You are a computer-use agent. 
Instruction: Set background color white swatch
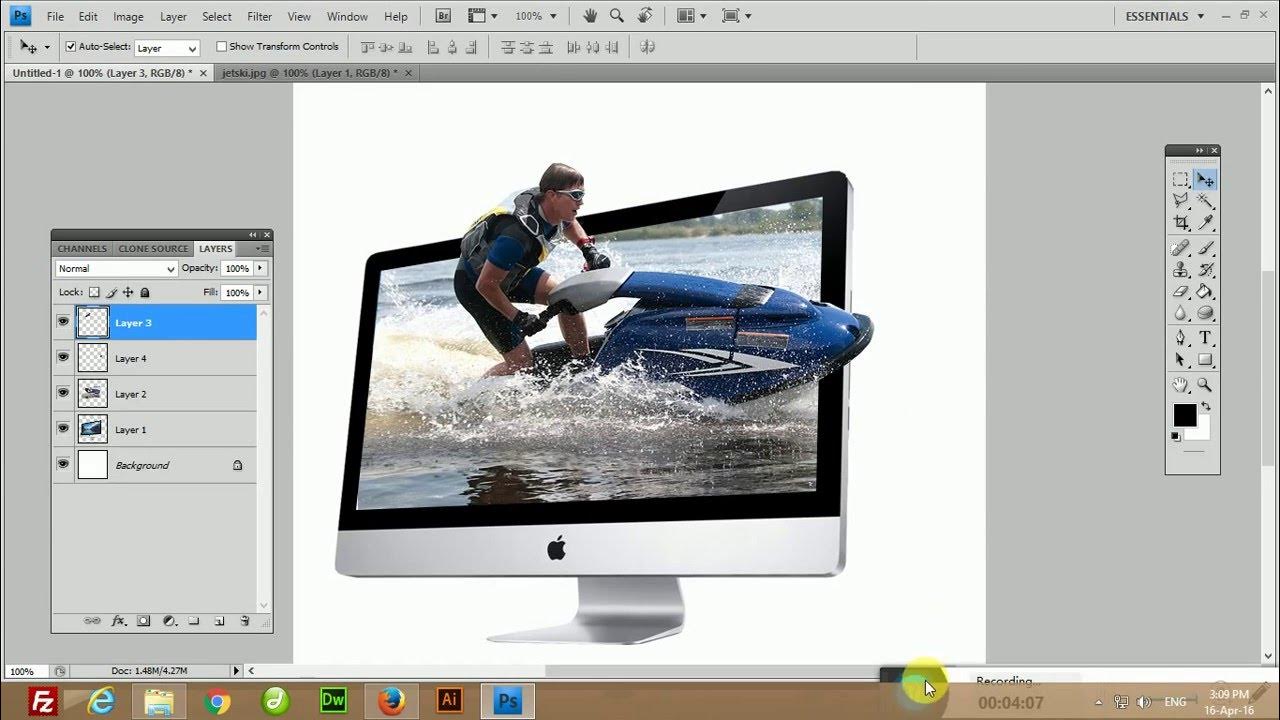(x=1202, y=432)
